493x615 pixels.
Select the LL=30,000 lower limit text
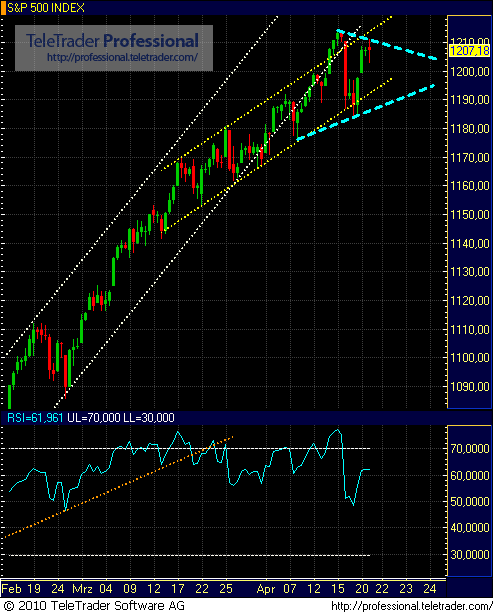[x=149, y=418]
